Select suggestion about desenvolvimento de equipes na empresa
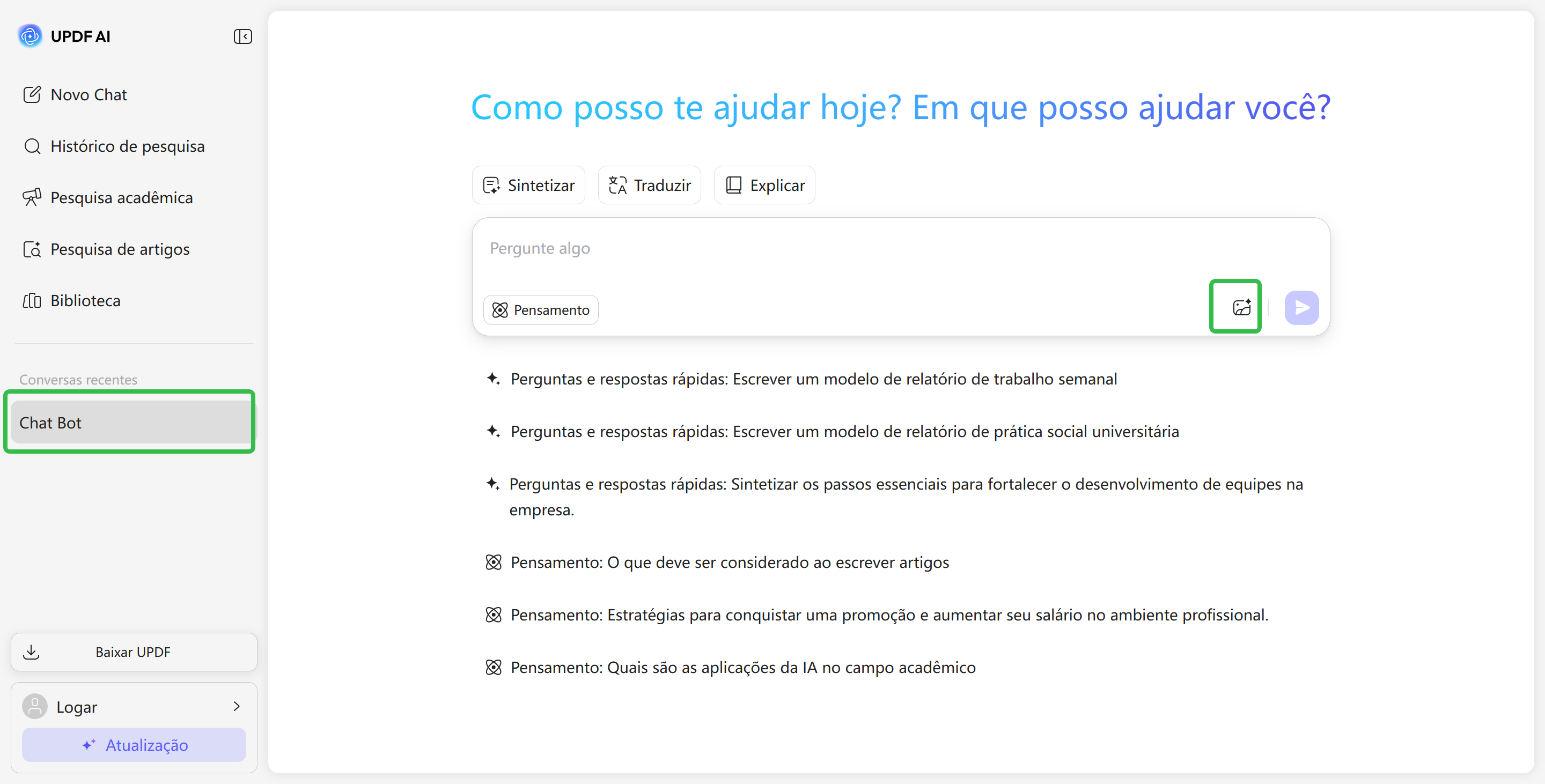 tap(895, 497)
